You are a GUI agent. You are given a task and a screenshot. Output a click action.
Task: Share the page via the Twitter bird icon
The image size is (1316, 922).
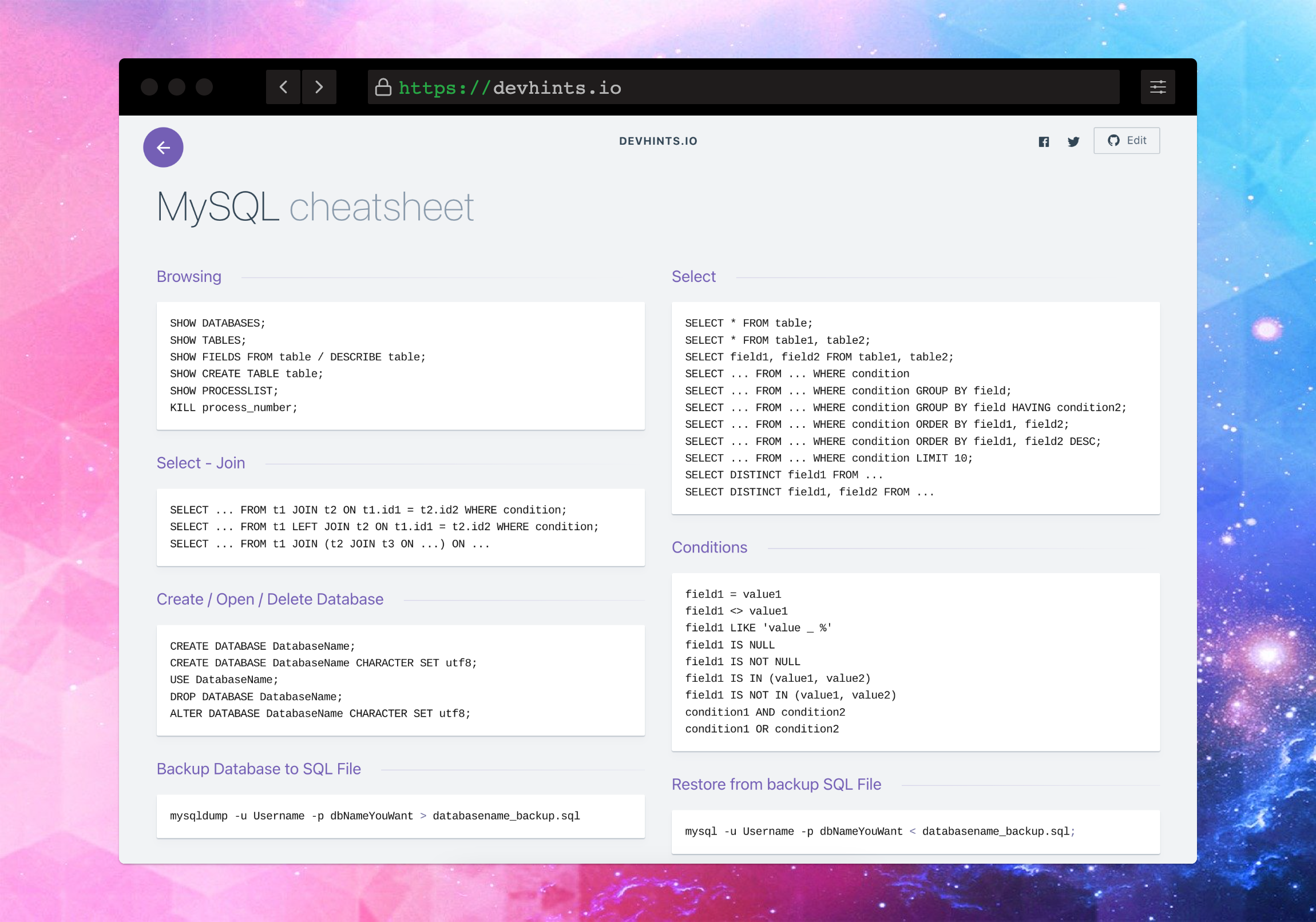coord(1073,141)
